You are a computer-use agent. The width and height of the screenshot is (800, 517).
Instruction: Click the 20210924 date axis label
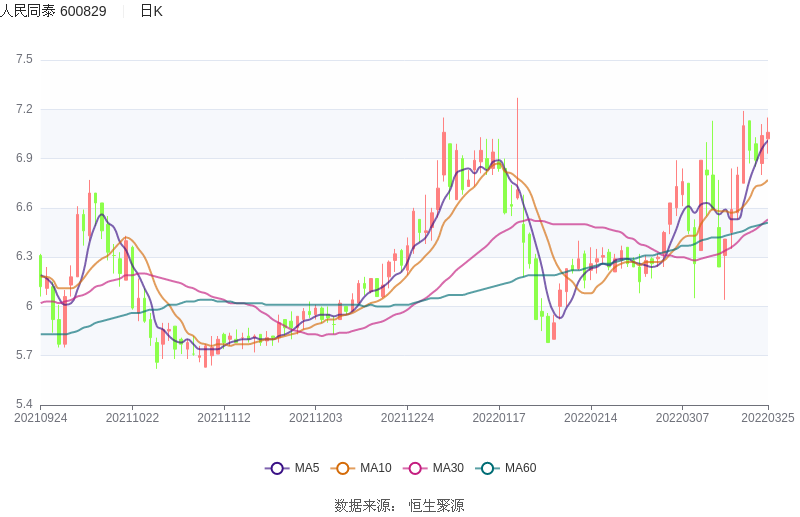click(40, 418)
